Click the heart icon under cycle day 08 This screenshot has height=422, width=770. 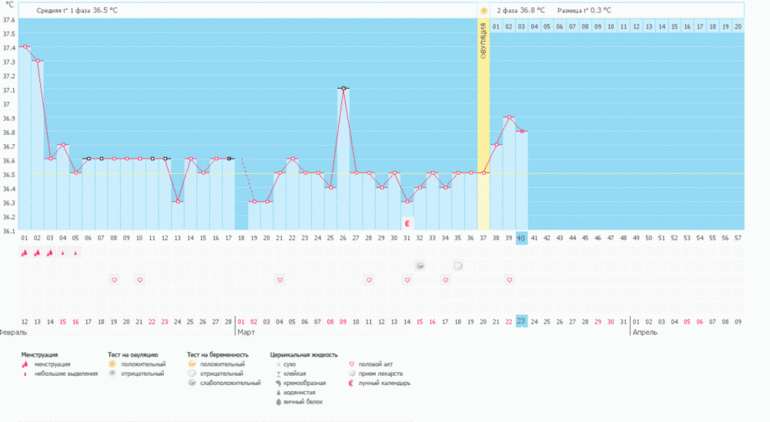pyautogui.click(x=114, y=280)
